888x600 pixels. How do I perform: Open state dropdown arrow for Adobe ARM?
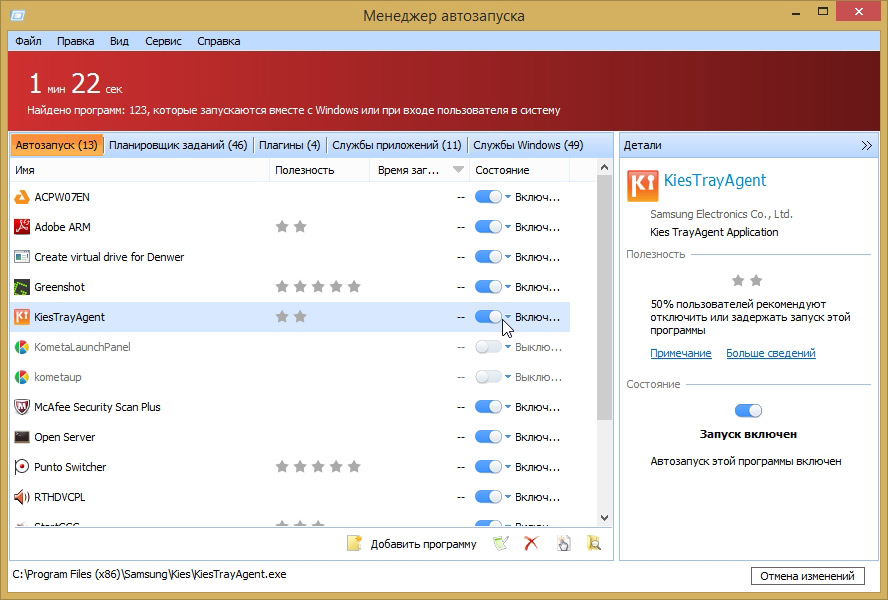point(508,227)
